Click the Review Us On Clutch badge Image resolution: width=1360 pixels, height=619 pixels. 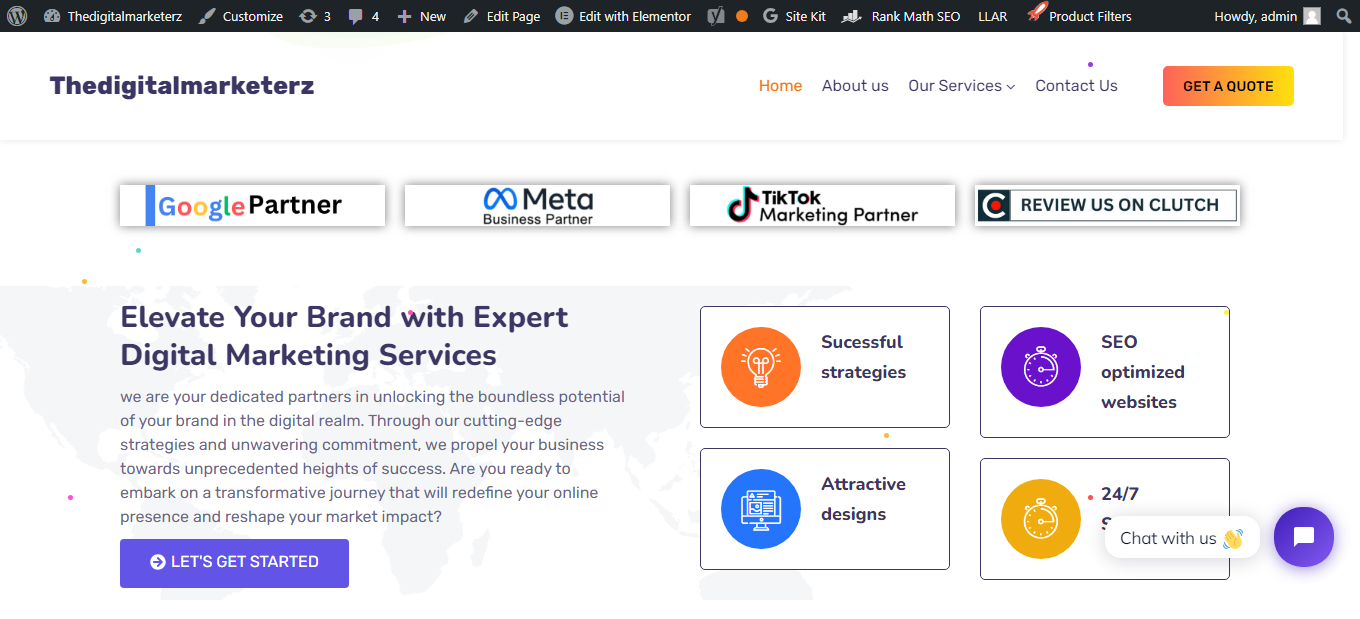point(1107,205)
